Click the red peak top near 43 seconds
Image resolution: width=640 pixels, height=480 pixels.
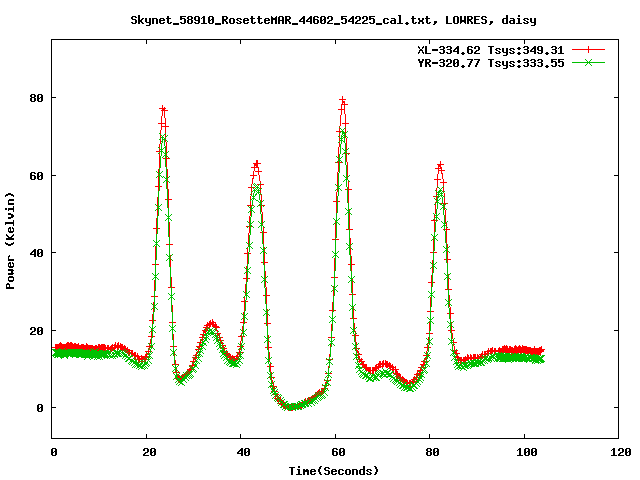256,164
